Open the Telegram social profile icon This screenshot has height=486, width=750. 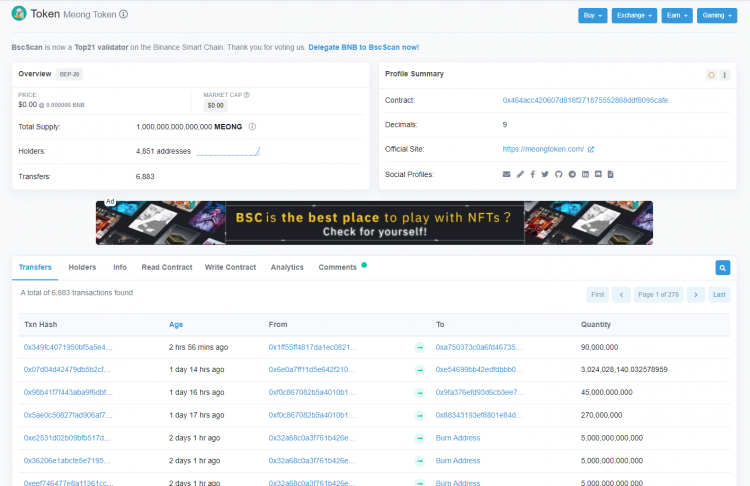[x=572, y=175]
